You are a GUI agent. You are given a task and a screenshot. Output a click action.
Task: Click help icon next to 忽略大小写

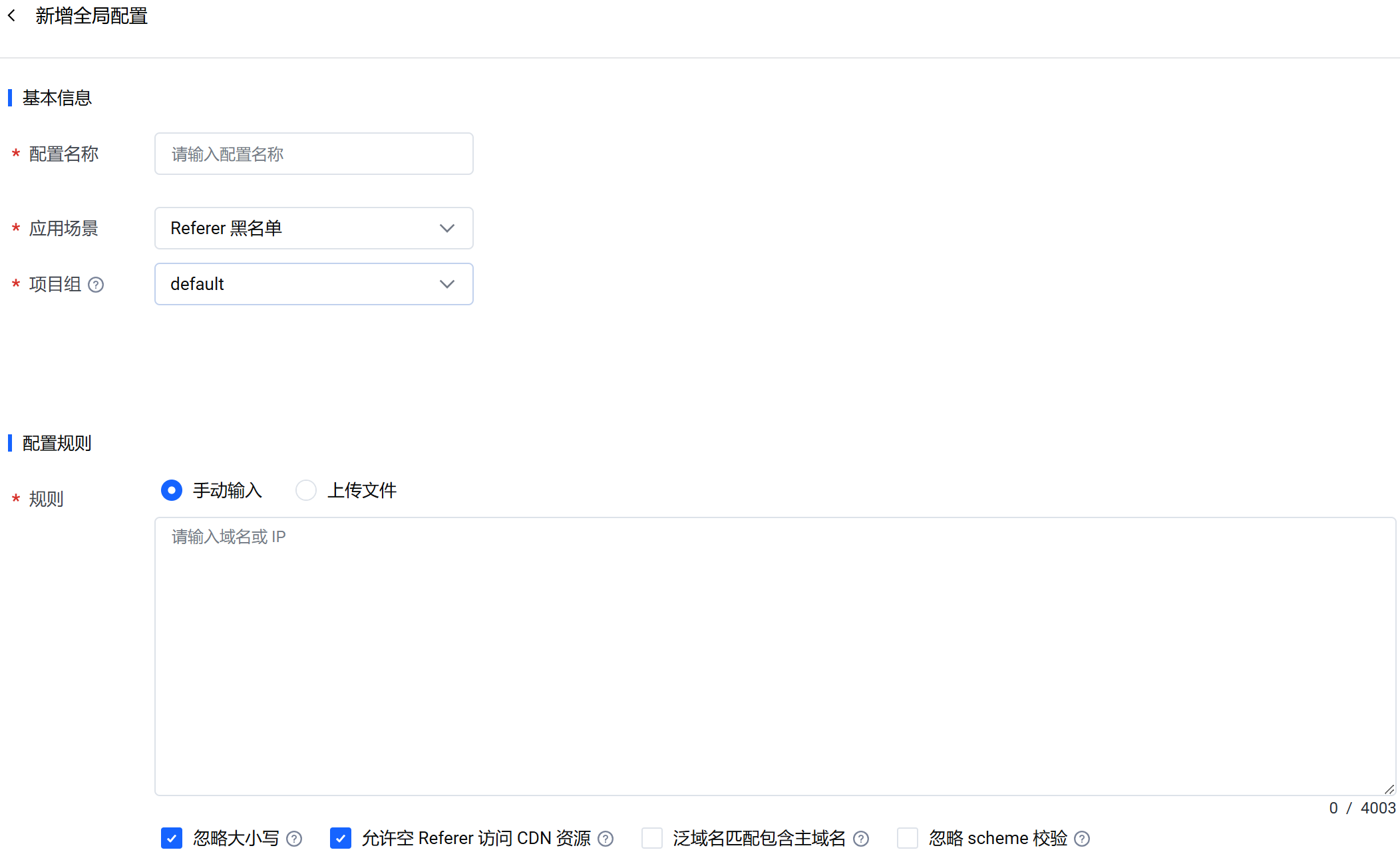[294, 839]
